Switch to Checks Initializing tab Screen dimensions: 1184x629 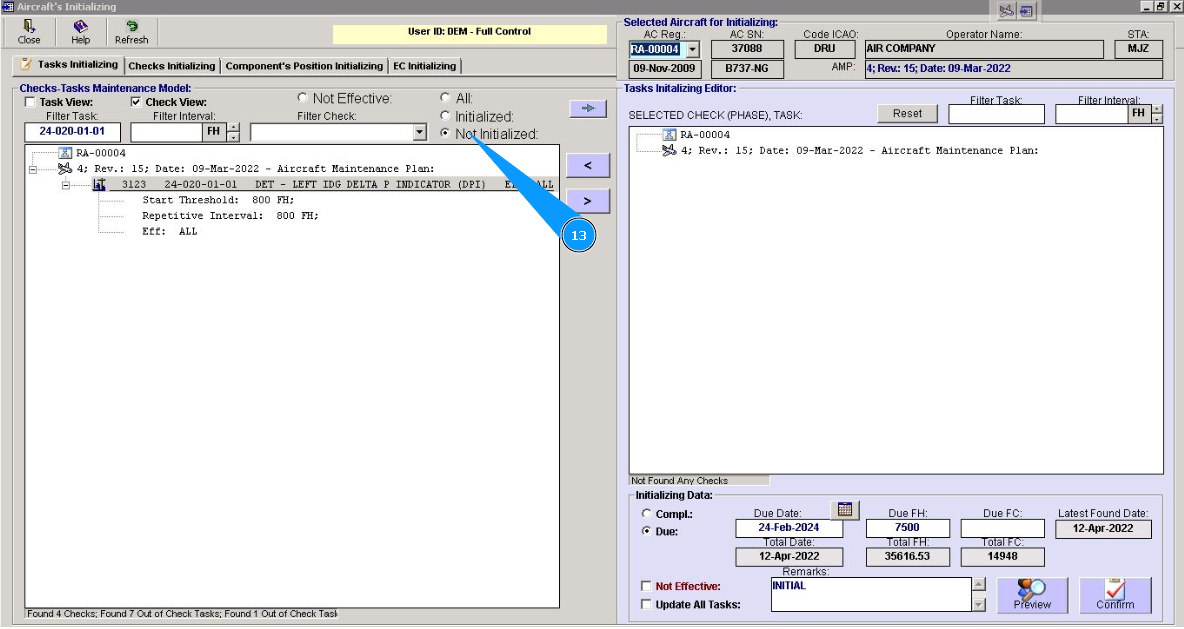171,66
